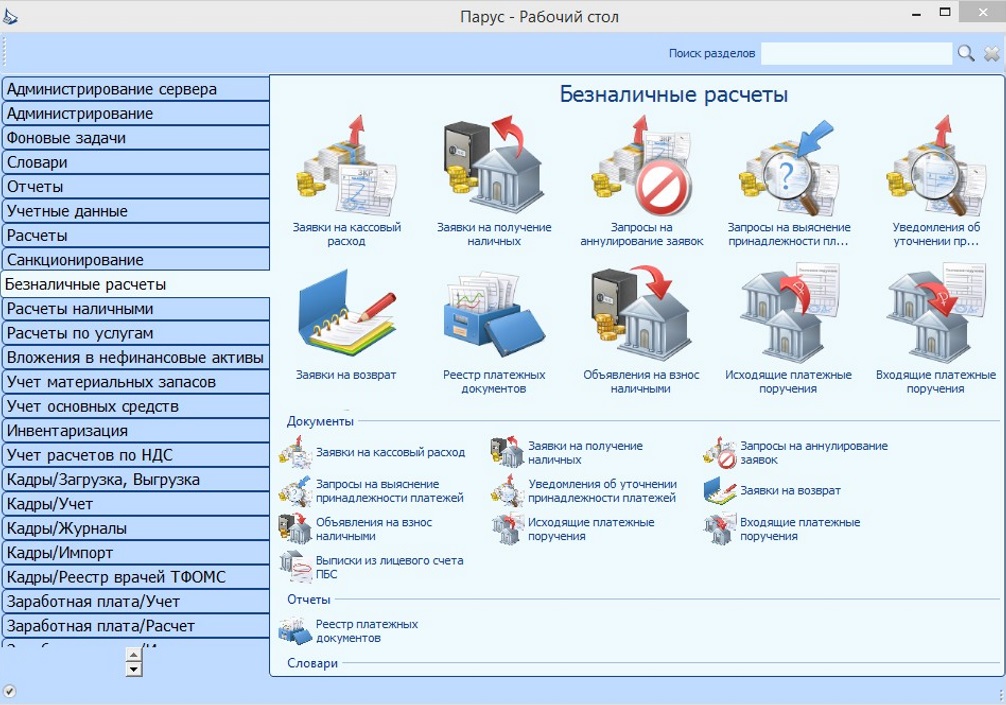Open Учет материальных запасов section
The image size is (1006, 705).
click(135, 382)
